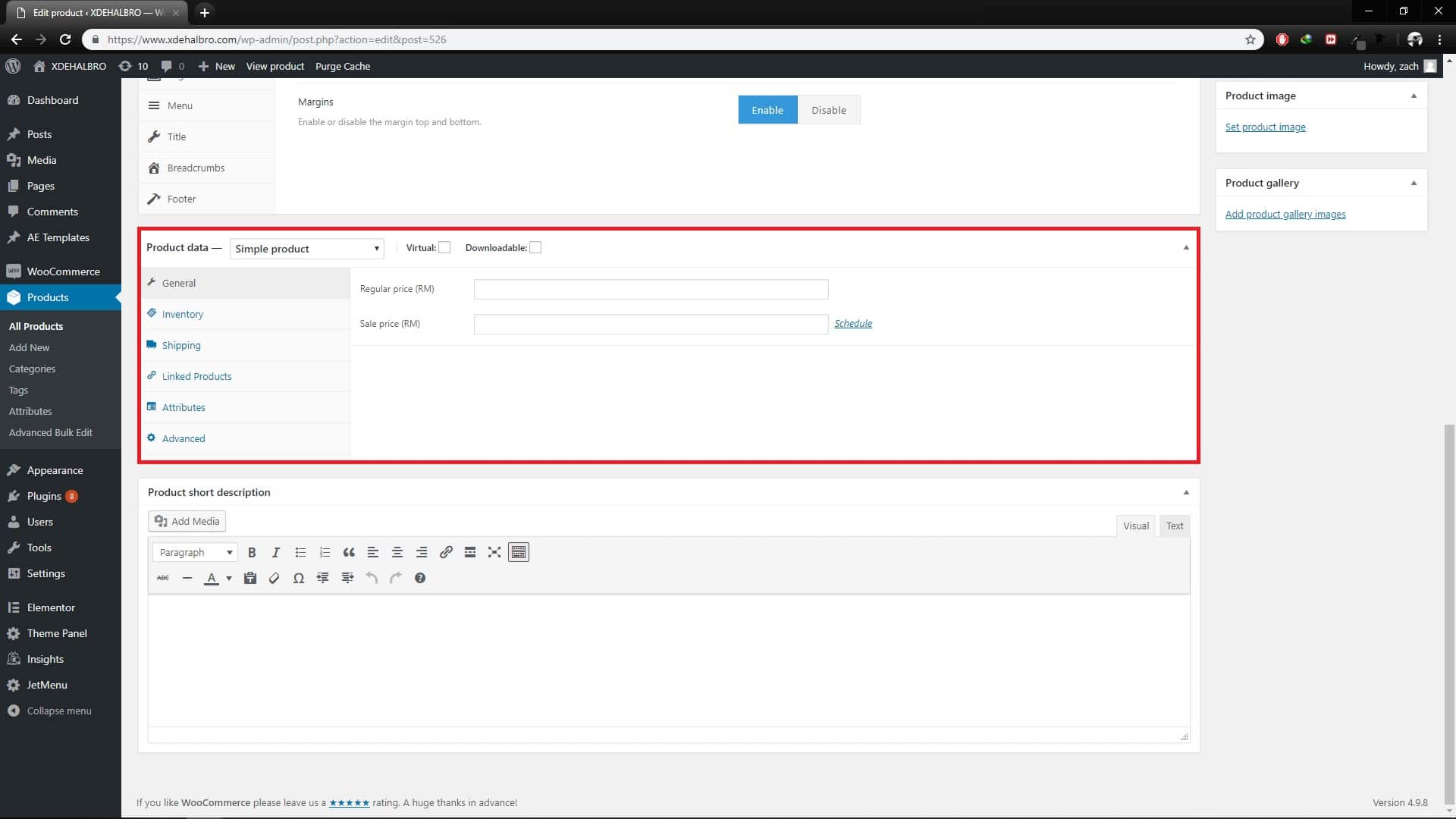This screenshot has height=819, width=1456.
Task: Open the Advanced product data tab
Action: [184, 438]
